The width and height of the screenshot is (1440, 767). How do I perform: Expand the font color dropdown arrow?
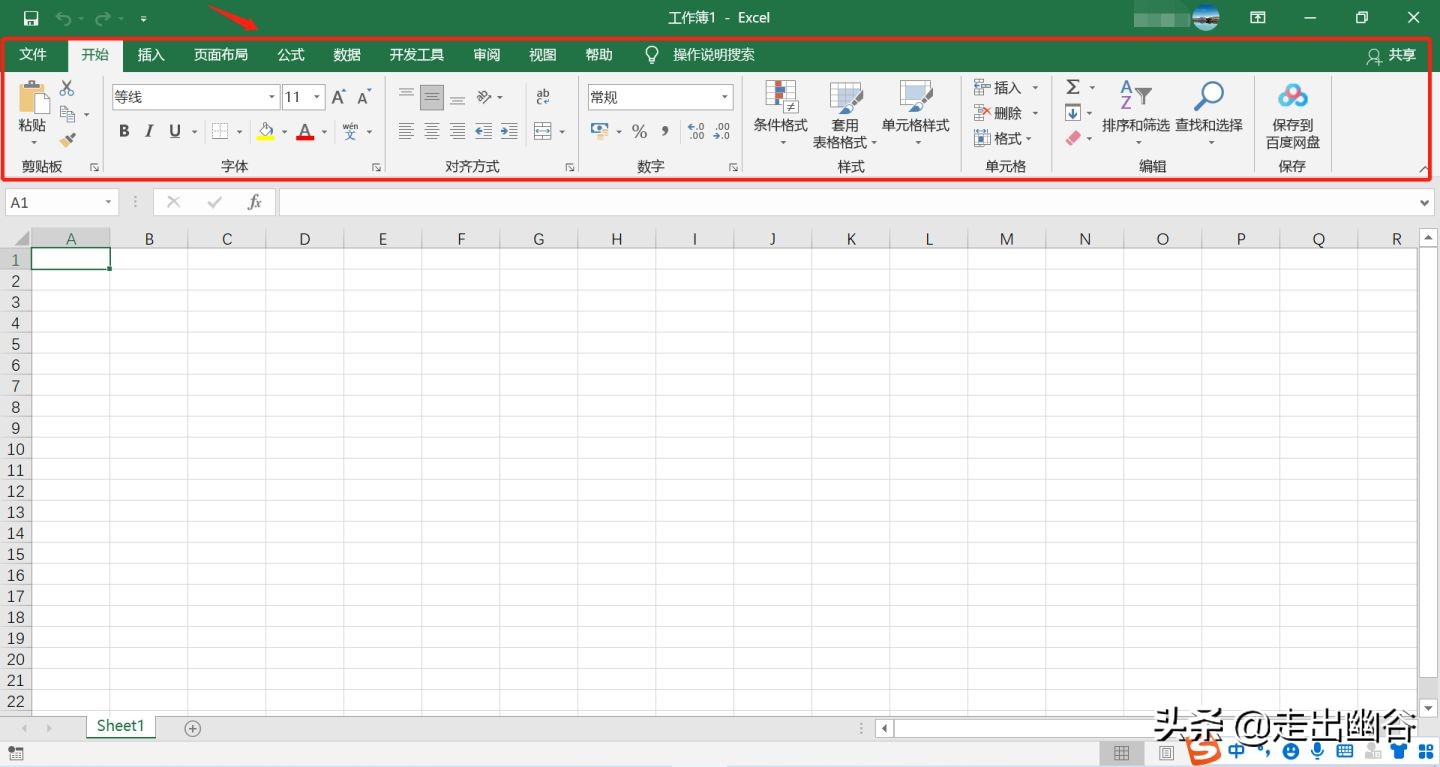(x=324, y=132)
